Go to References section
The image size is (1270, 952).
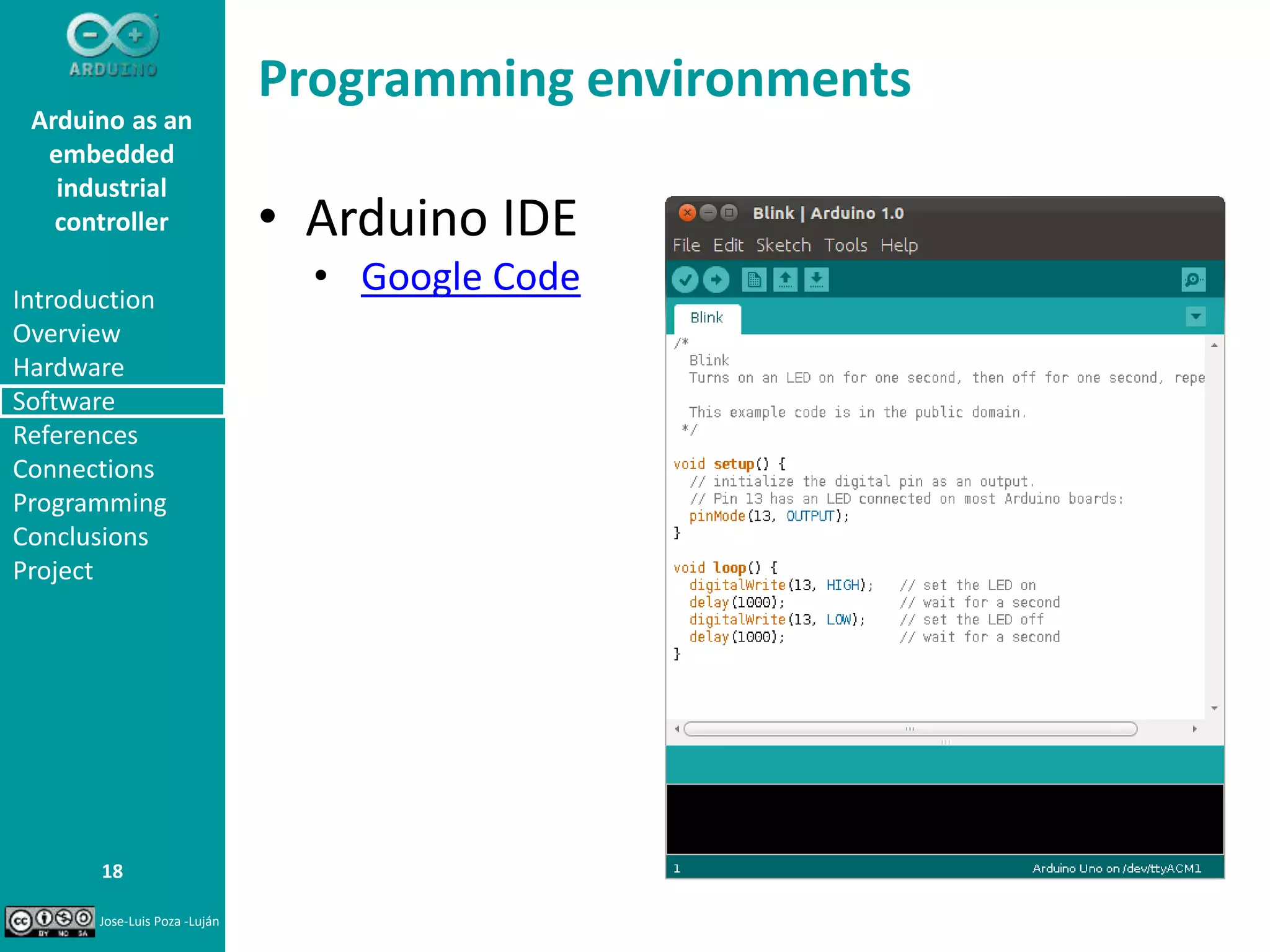coord(76,436)
